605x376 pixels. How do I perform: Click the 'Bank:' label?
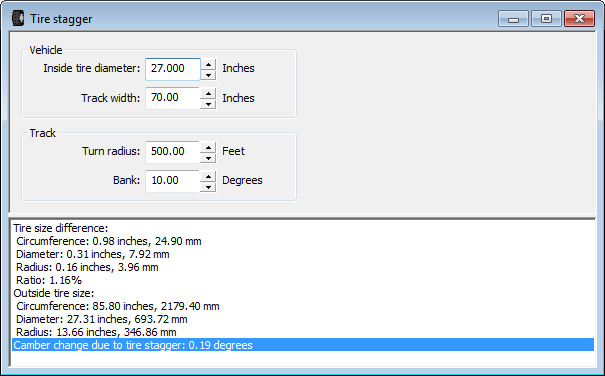point(127,180)
